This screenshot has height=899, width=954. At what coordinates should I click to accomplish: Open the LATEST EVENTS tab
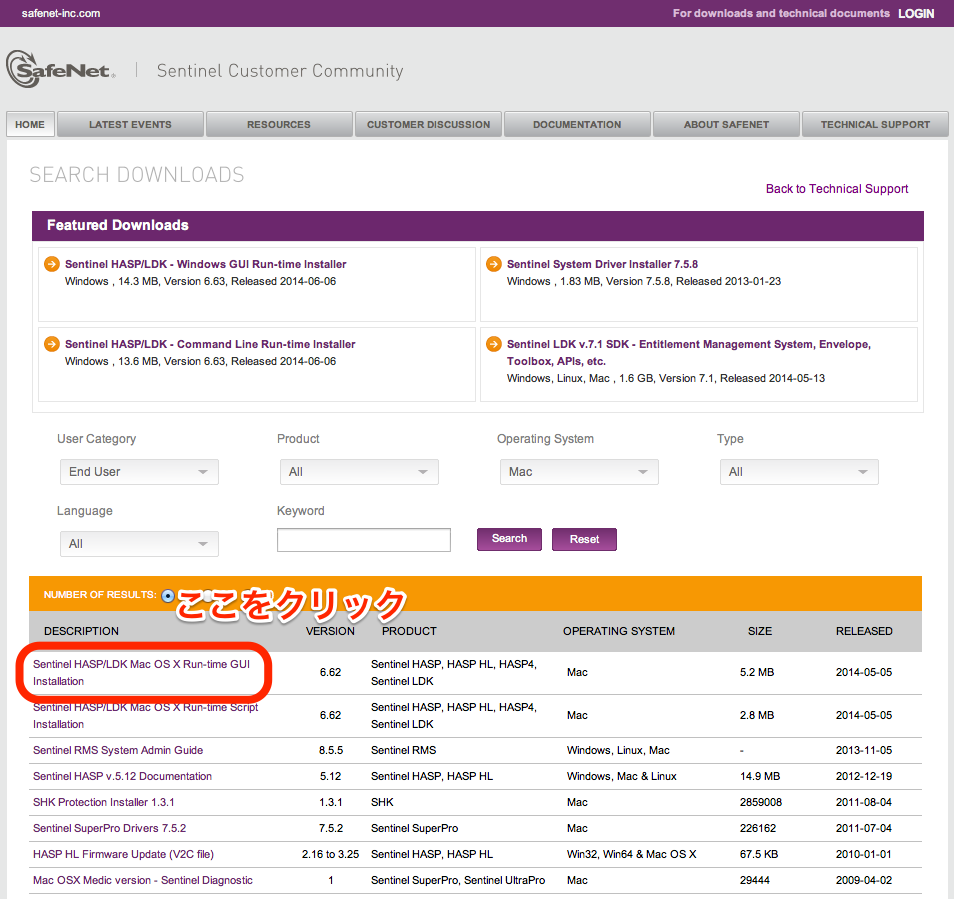click(x=130, y=124)
